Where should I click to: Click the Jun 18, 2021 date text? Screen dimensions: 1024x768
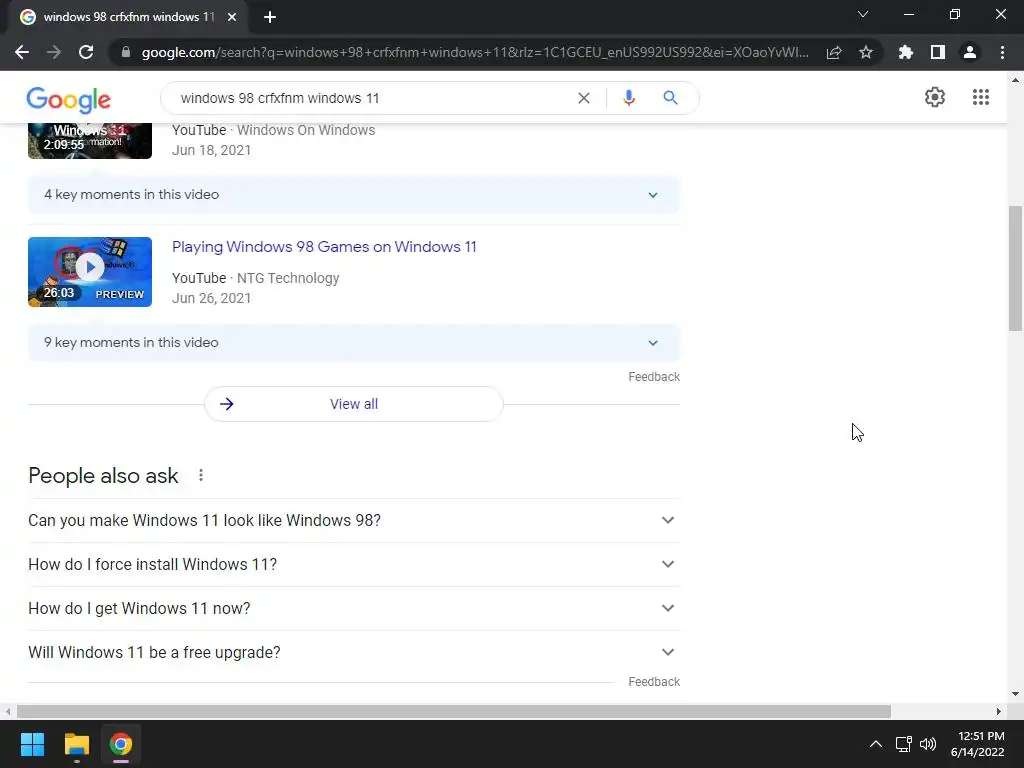[x=211, y=150]
